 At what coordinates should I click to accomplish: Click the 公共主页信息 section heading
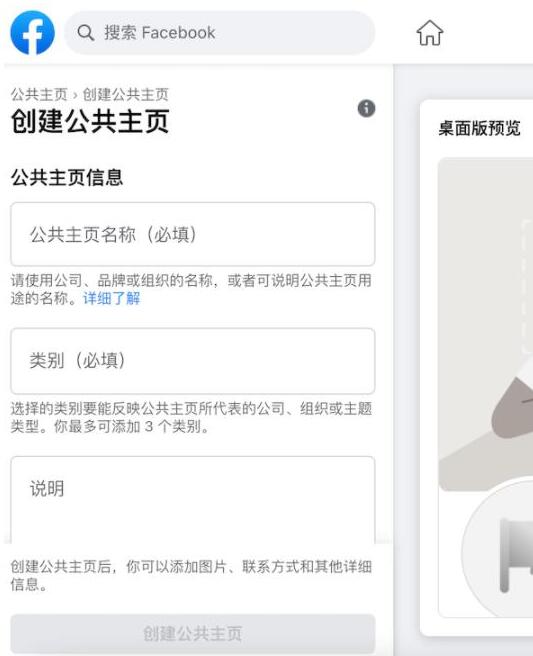[x=67, y=177]
